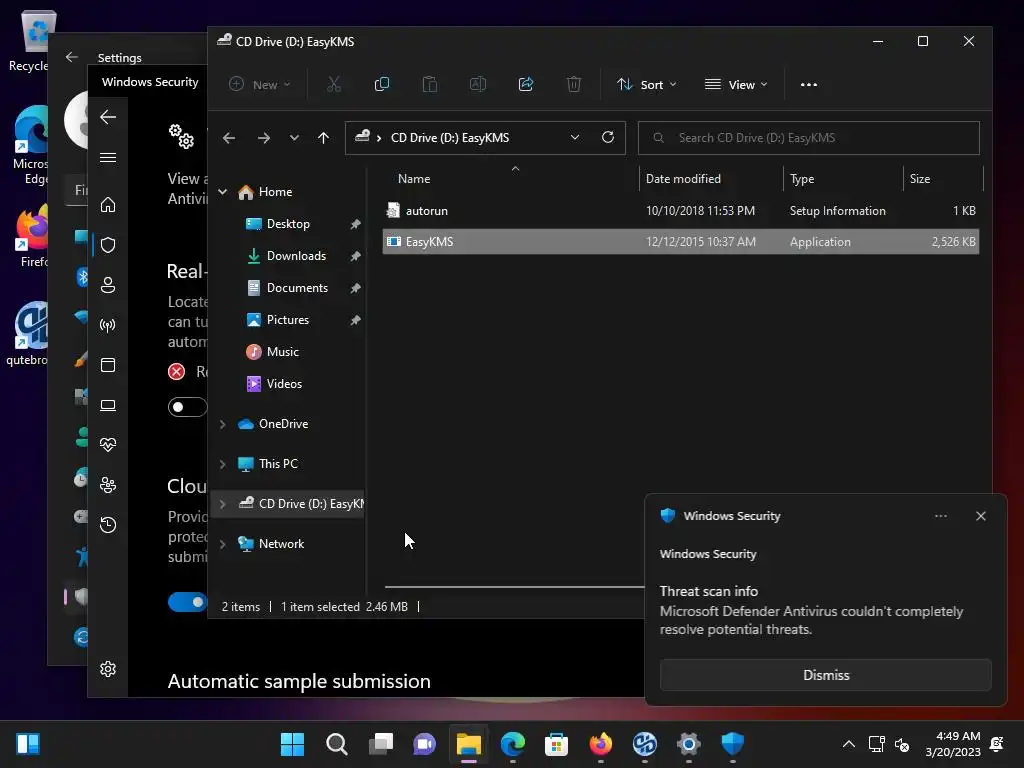
Task: Go back in File Explorer navigation
Action: [x=229, y=138]
